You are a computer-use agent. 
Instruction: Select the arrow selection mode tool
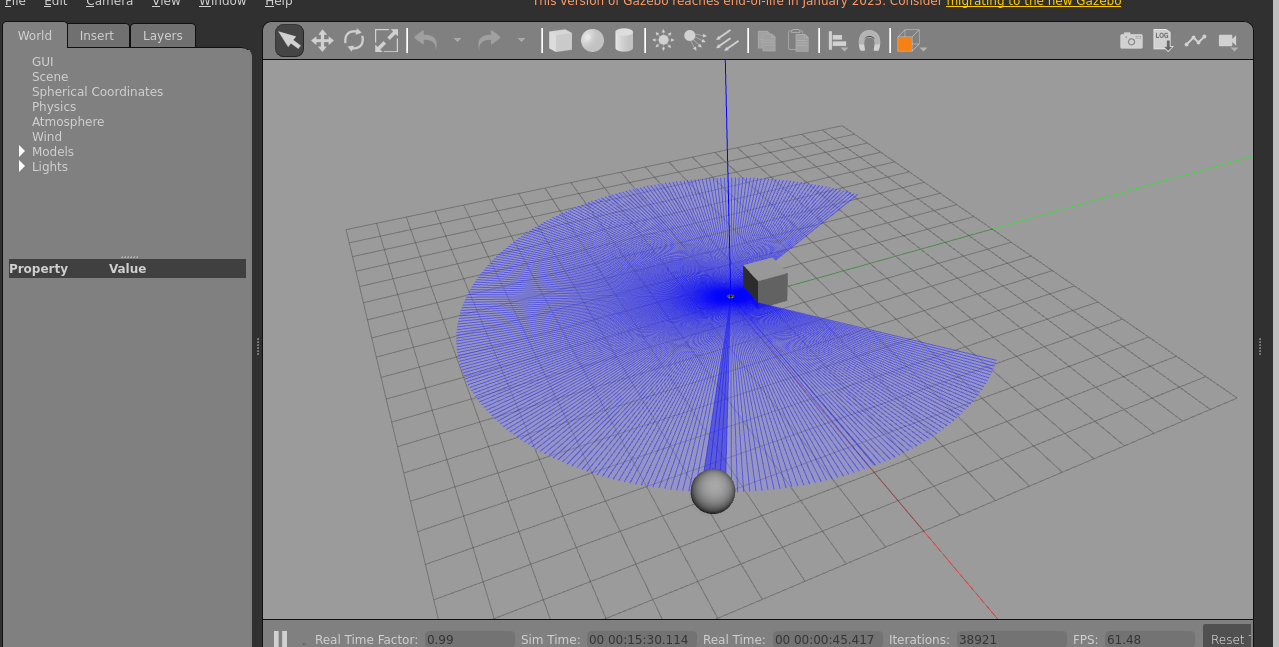289,40
